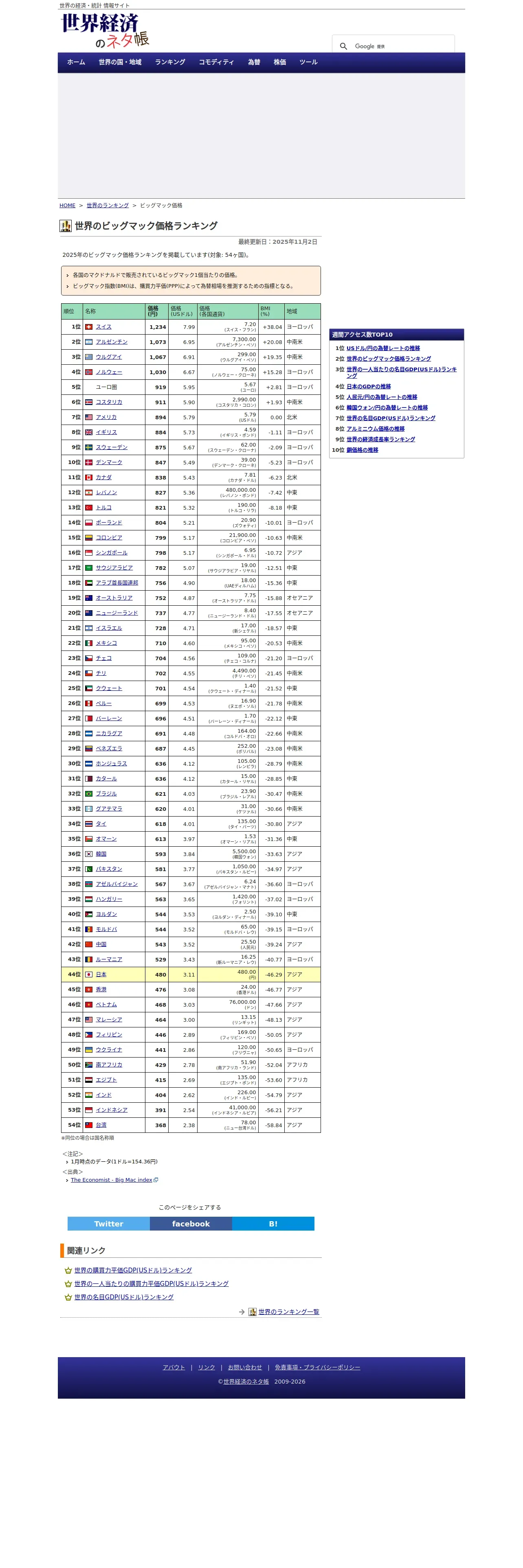Click the 1,234 price cell for Switzerland

pyautogui.click(x=158, y=327)
